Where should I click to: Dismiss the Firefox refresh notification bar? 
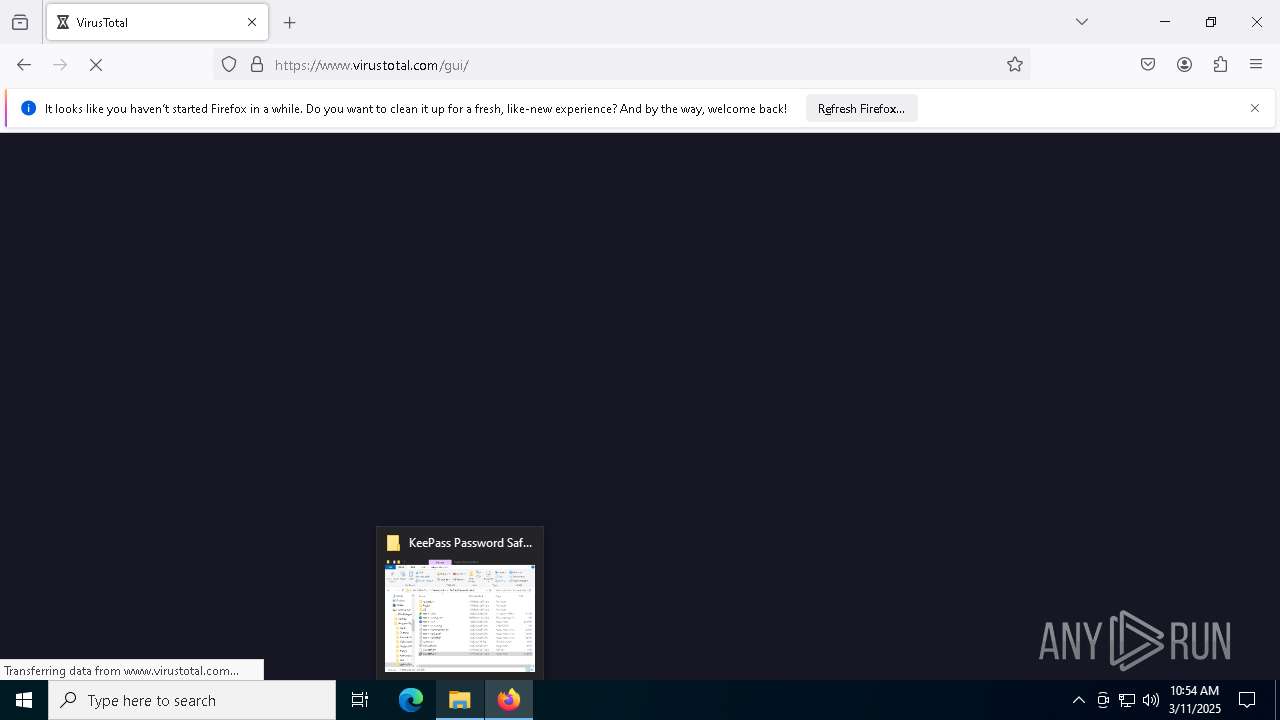pyautogui.click(x=1255, y=108)
